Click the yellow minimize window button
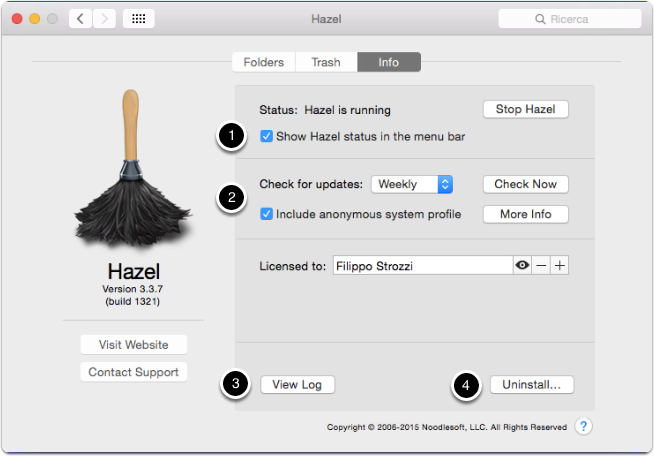 point(35,19)
